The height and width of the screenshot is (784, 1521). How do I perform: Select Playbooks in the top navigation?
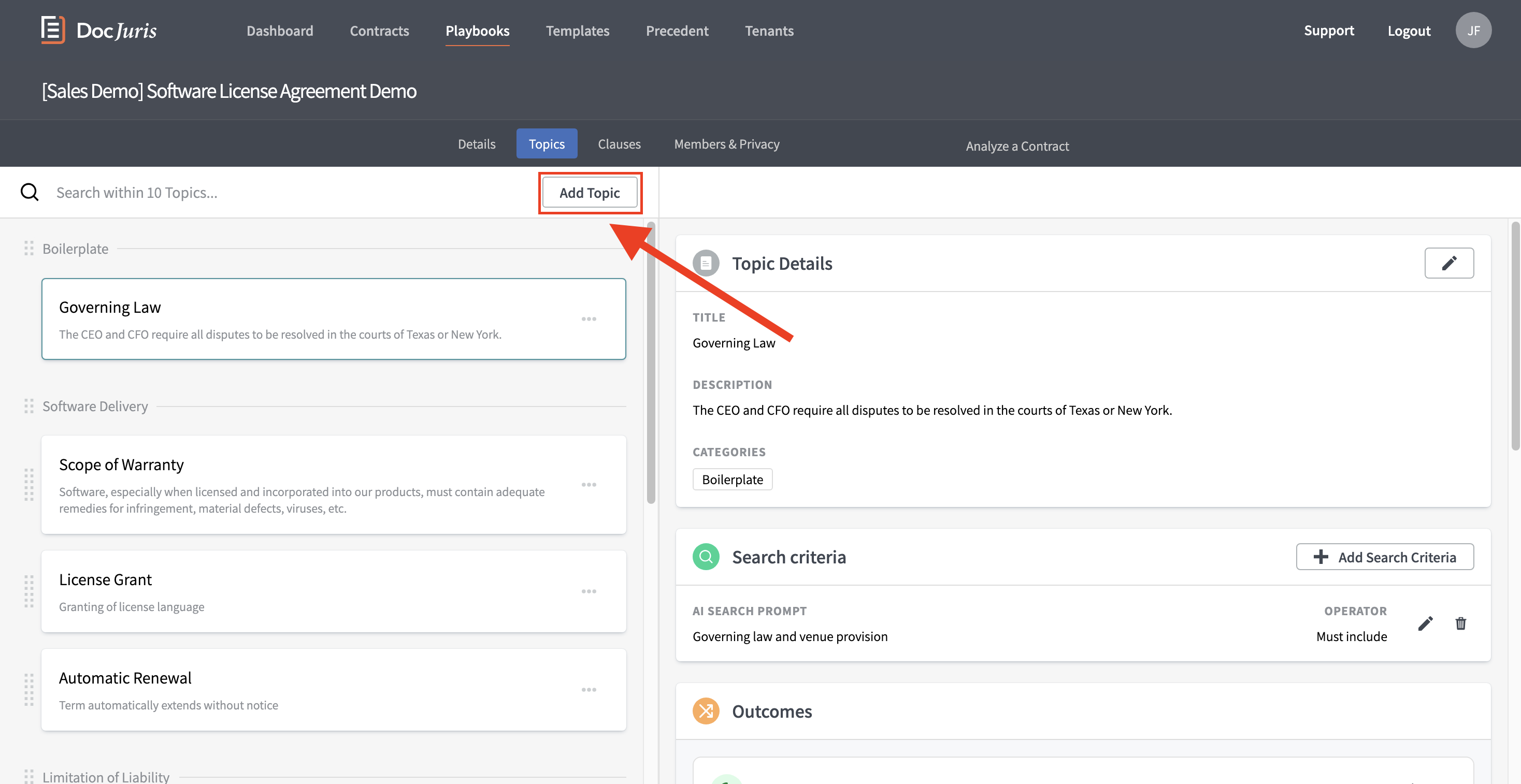pos(477,31)
